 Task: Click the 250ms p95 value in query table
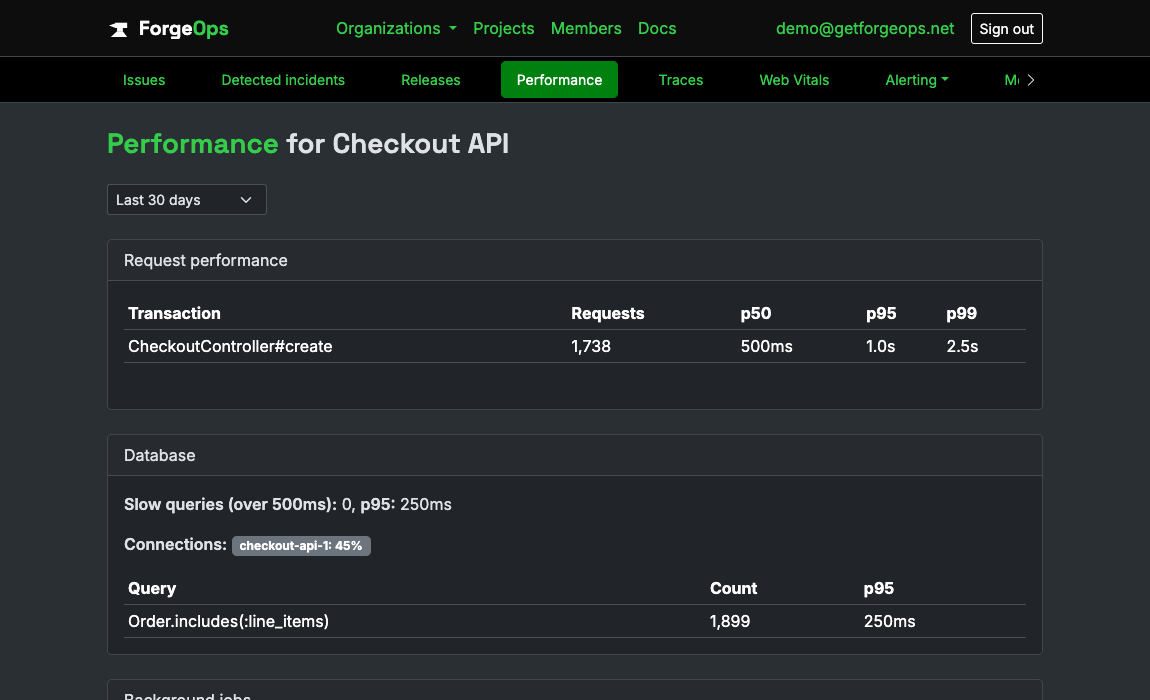click(x=889, y=621)
